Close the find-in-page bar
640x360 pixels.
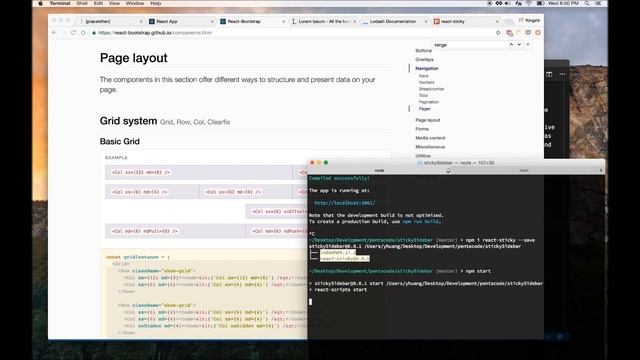pos(528,44)
